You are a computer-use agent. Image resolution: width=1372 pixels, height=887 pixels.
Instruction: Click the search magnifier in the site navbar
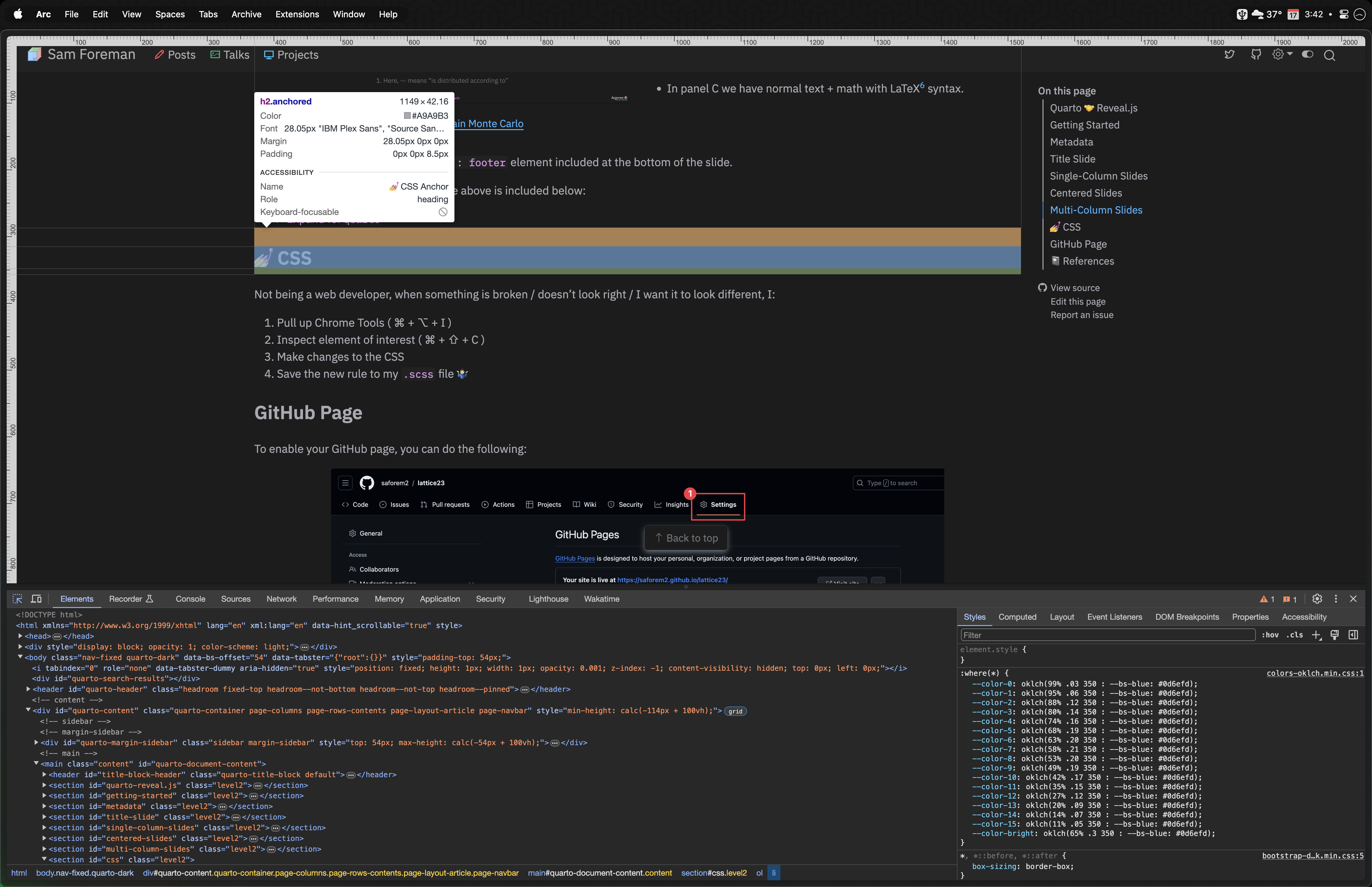(1329, 55)
